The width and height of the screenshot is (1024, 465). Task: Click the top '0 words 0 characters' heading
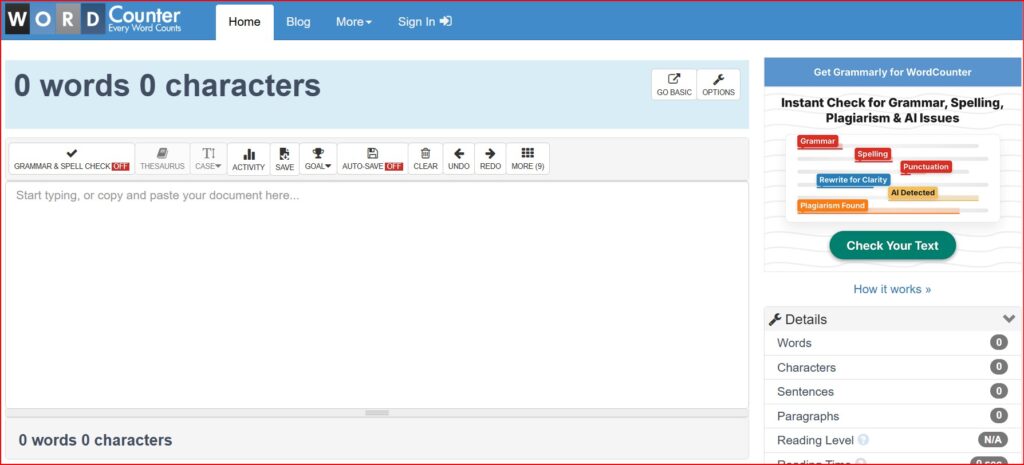coord(167,86)
